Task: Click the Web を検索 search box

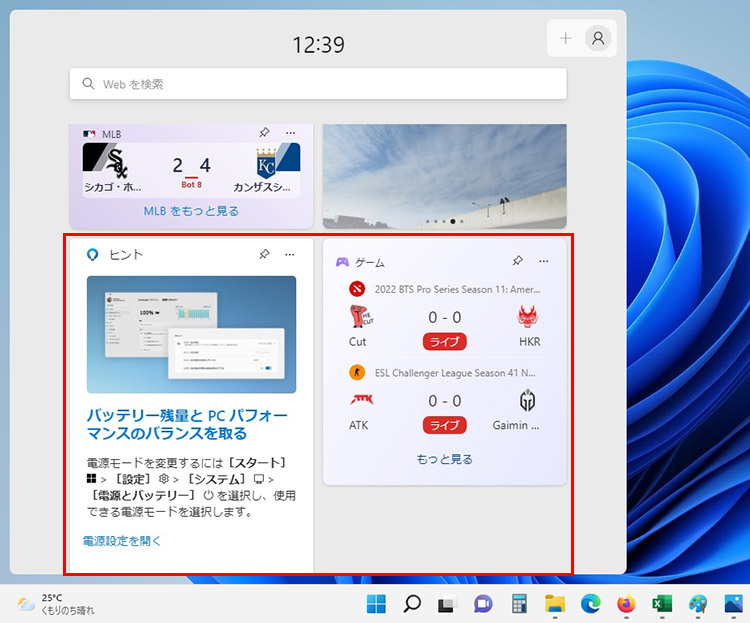Action: tap(318, 84)
